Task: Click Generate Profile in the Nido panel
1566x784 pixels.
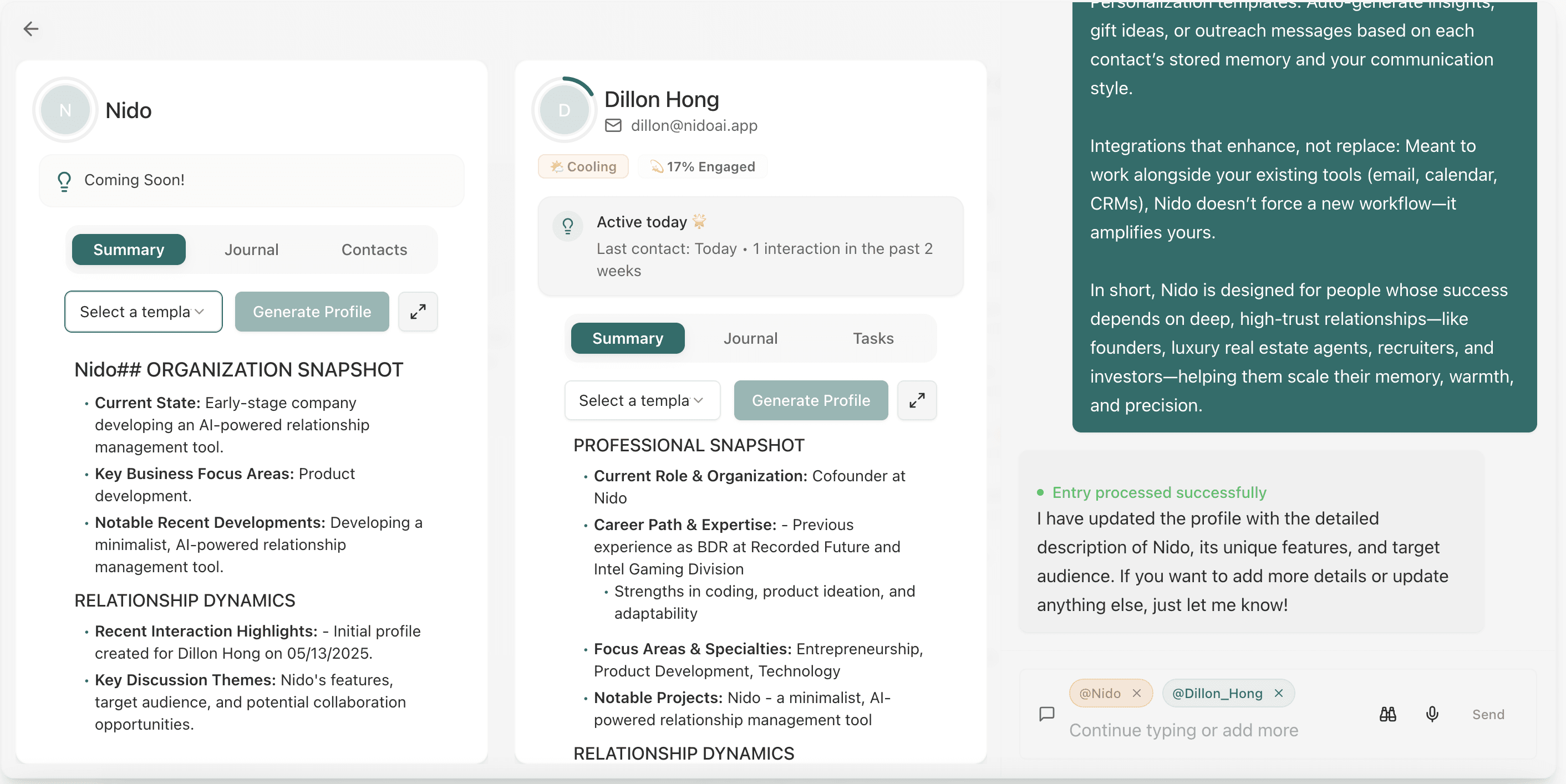Action: [x=312, y=312]
